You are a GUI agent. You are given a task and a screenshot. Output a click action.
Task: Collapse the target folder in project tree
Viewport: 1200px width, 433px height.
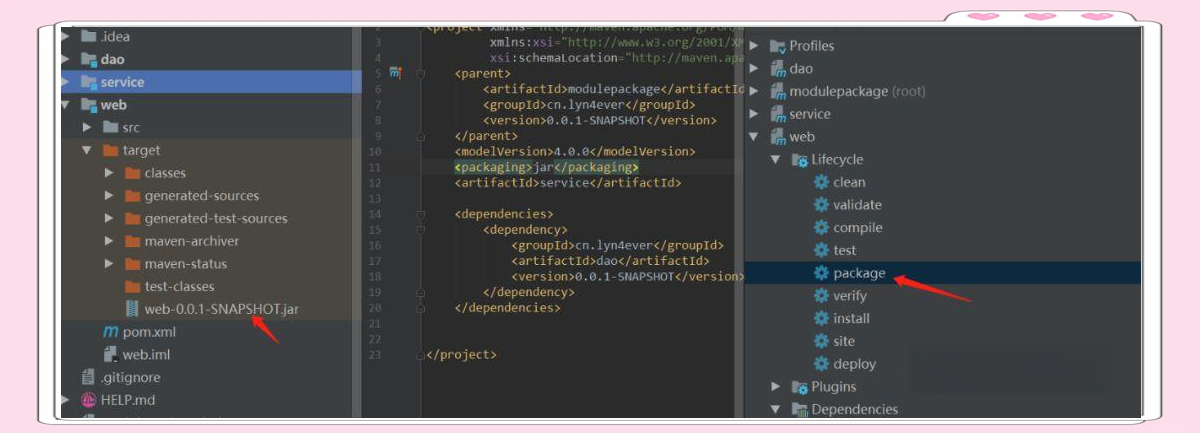point(87,150)
